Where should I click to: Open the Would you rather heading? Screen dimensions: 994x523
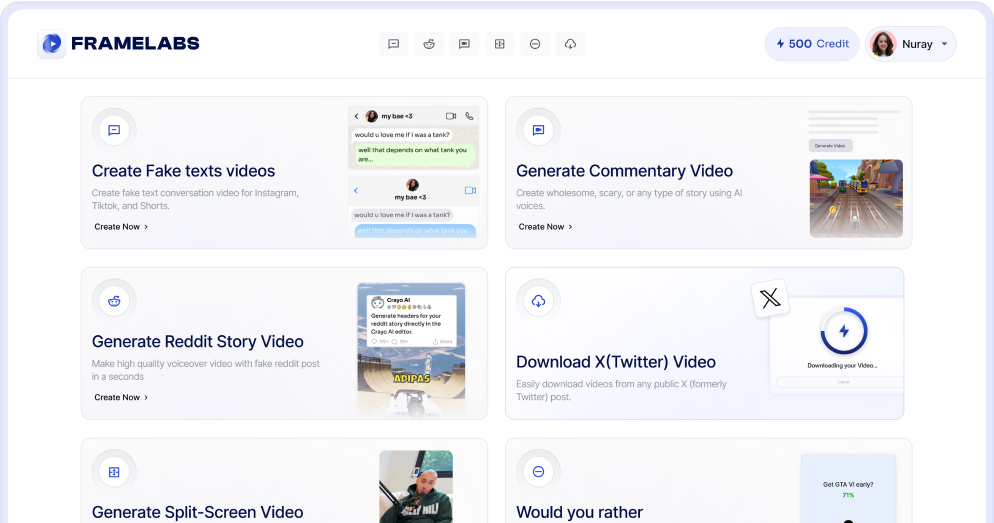tap(579, 512)
